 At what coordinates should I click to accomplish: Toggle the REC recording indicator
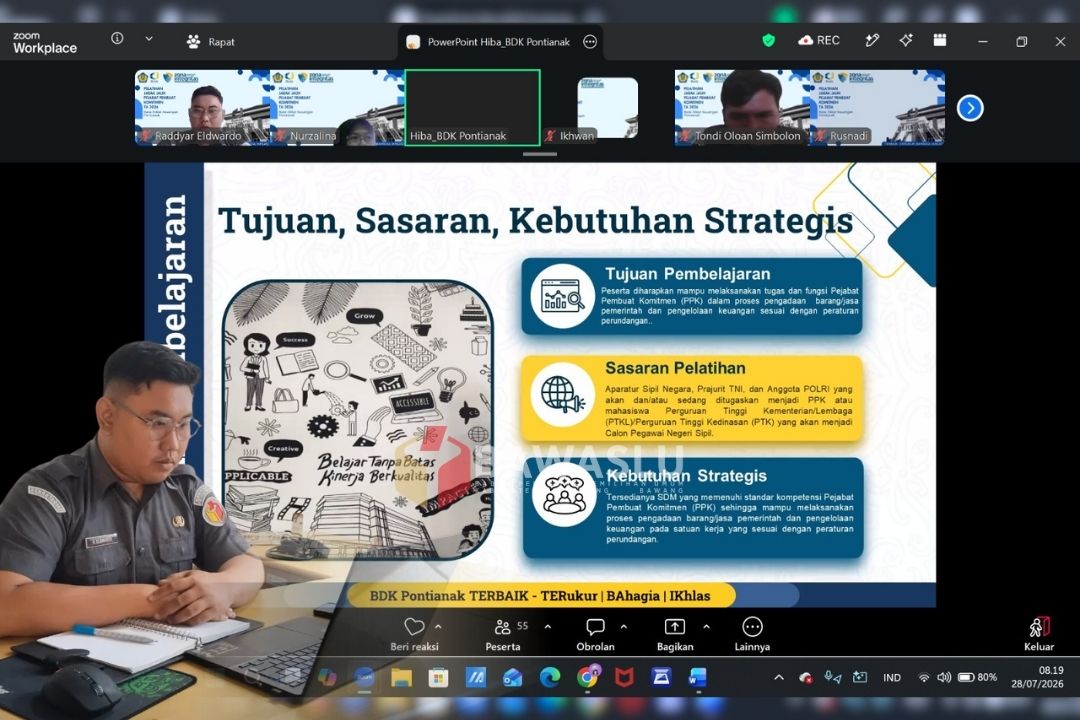pos(819,41)
